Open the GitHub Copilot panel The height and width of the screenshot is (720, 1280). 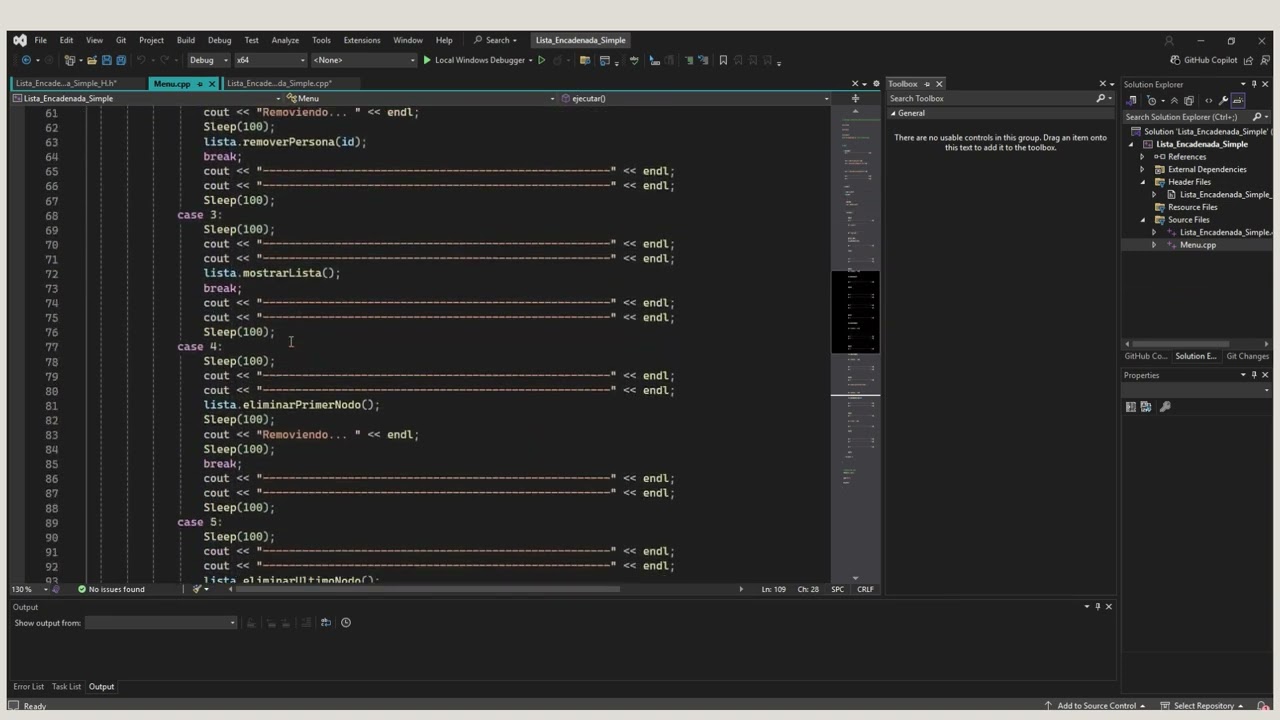pyautogui.click(x=1204, y=60)
